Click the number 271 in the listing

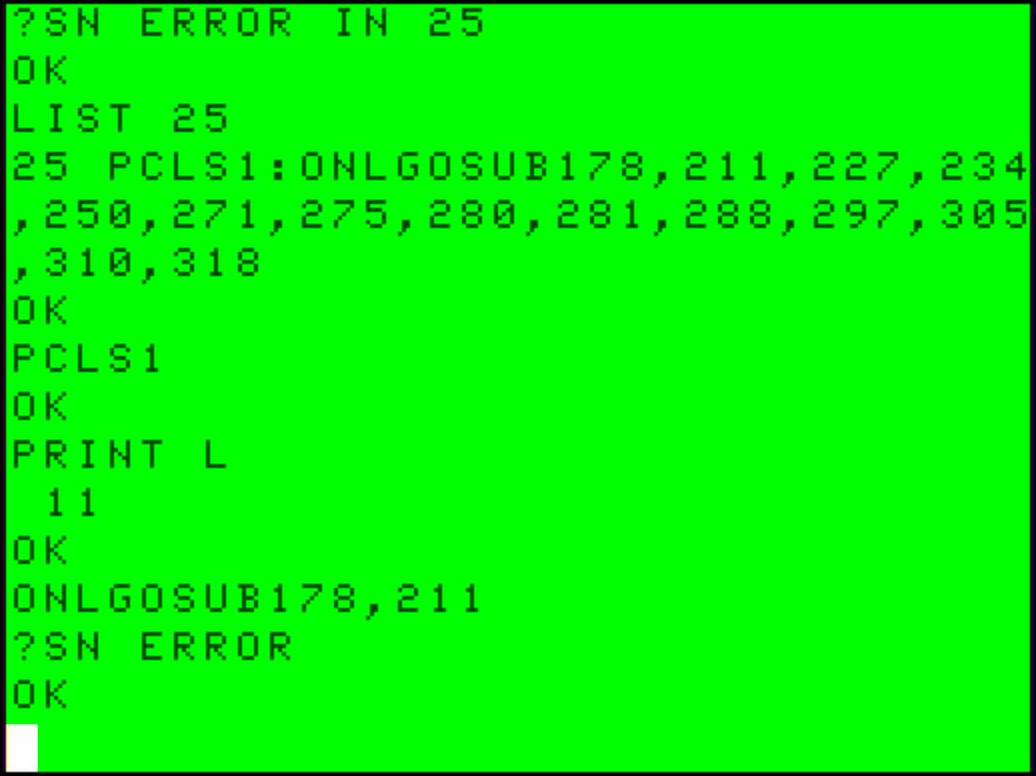click(x=216, y=215)
